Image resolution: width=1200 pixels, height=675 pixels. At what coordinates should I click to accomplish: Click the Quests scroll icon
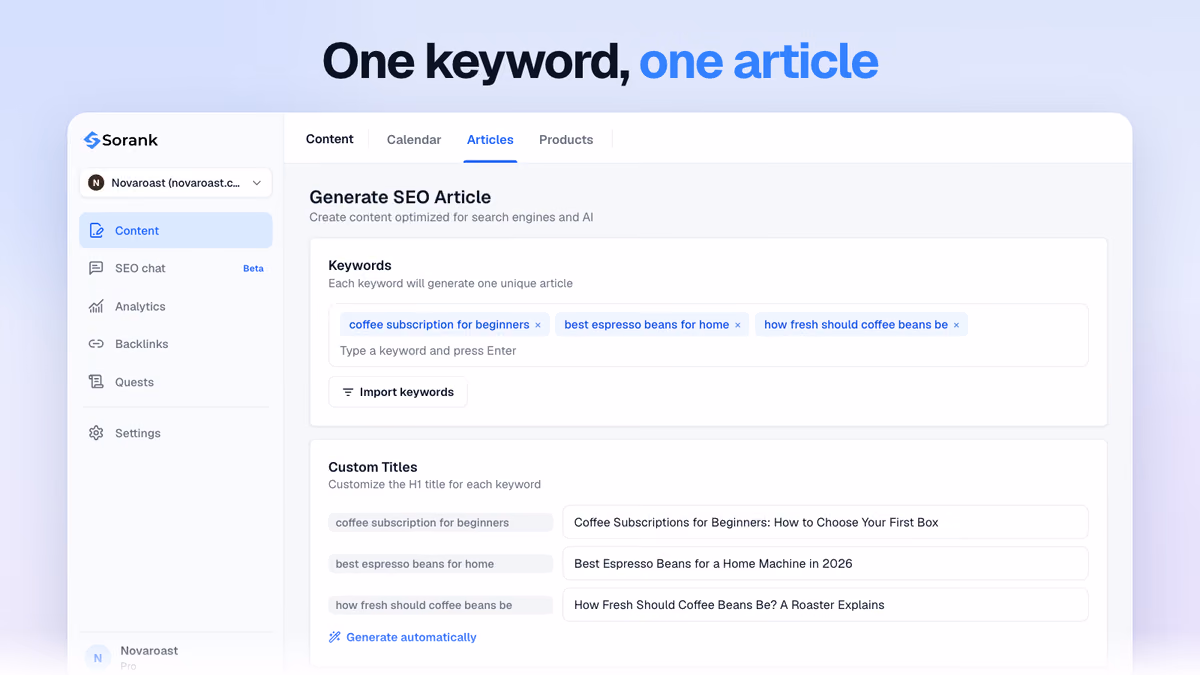coord(96,382)
